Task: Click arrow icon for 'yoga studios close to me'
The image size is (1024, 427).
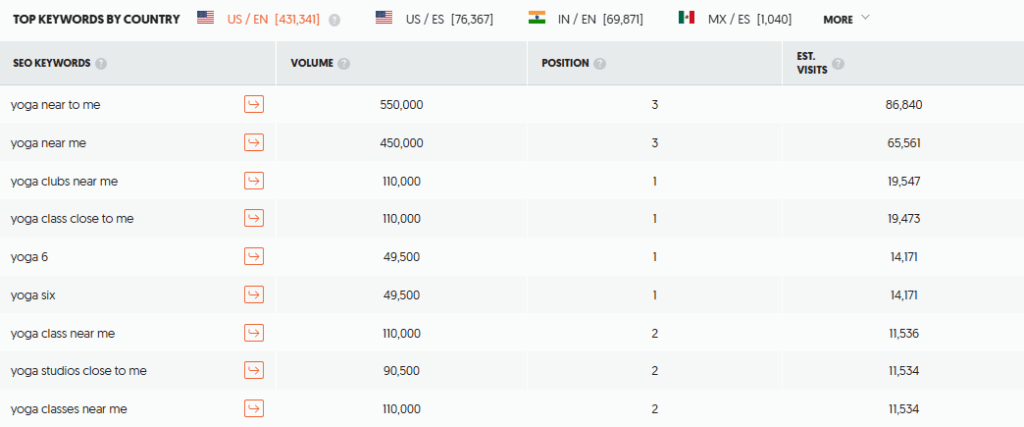Action: coord(254,371)
